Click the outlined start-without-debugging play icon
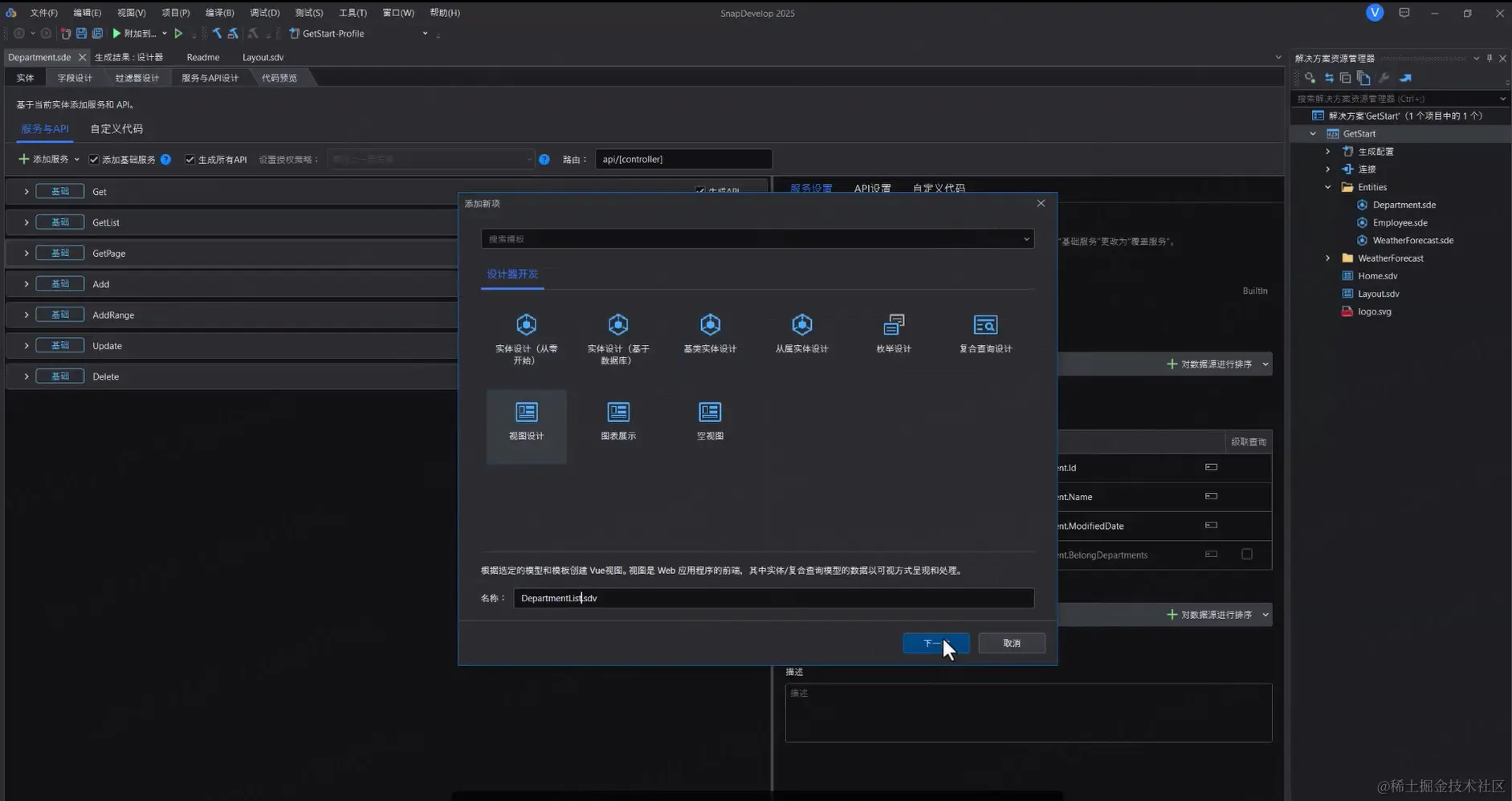Viewport: 1512px width, 801px height. click(x=178, y=34)
